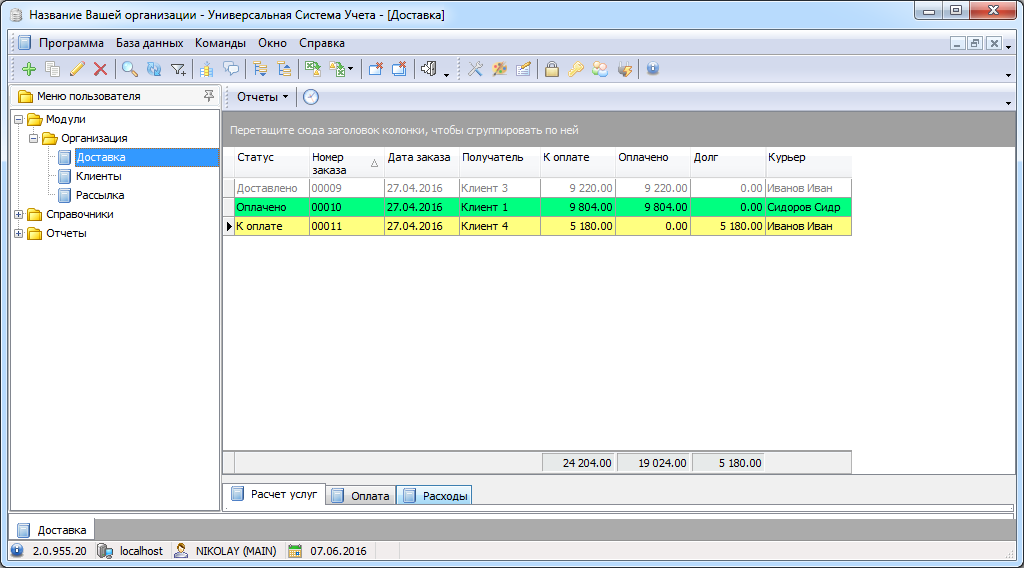Click the funnel Add filter icon

[x=178, y=69]
